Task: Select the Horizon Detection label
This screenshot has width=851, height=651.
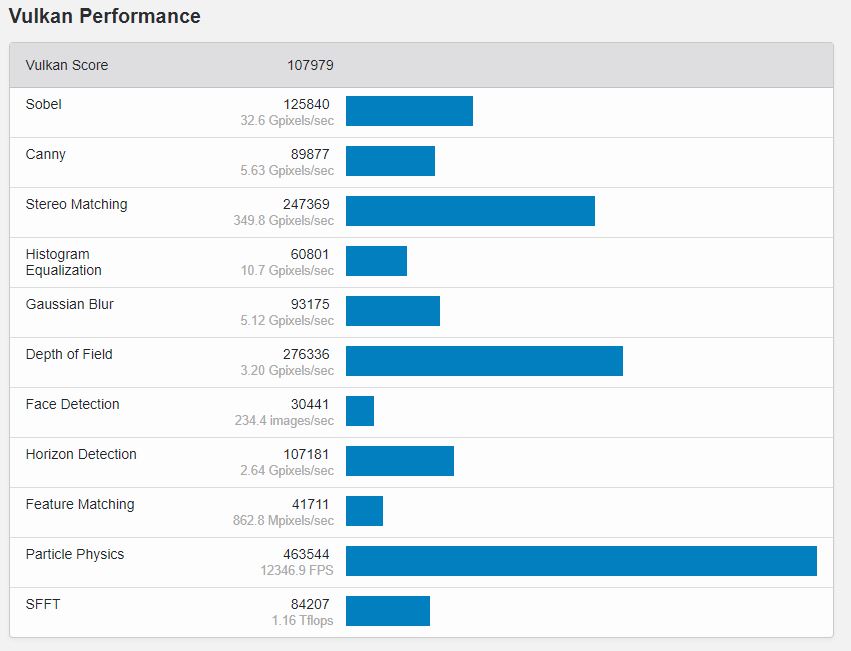Action: 81,454
